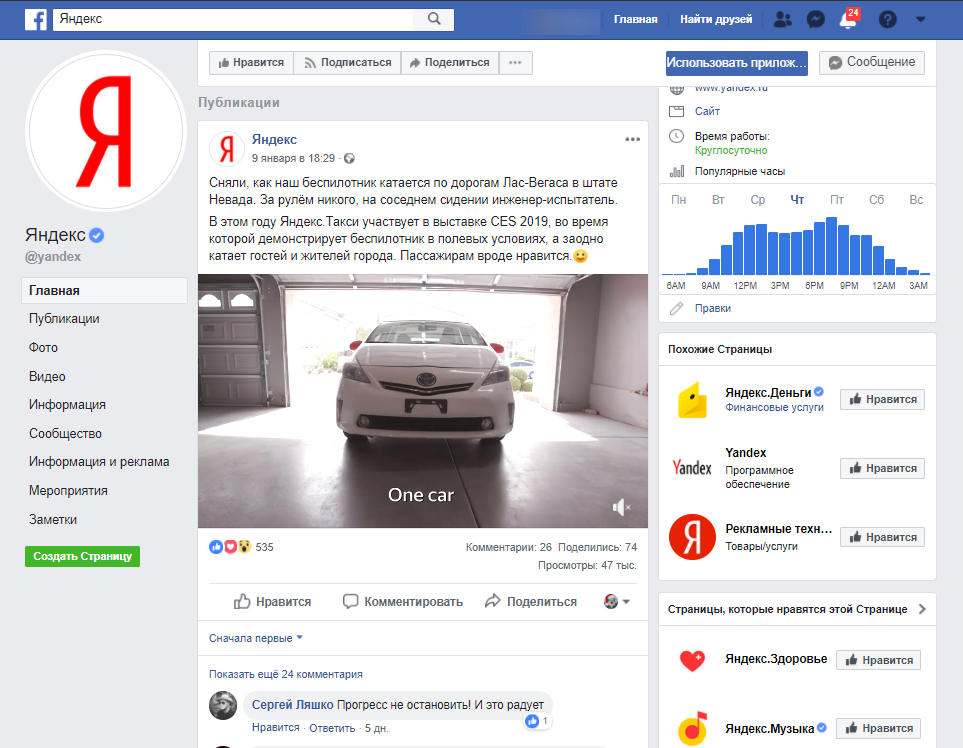Select Сб day in popular hours
This screenshot has width=963, height=748.
[876, 200]
